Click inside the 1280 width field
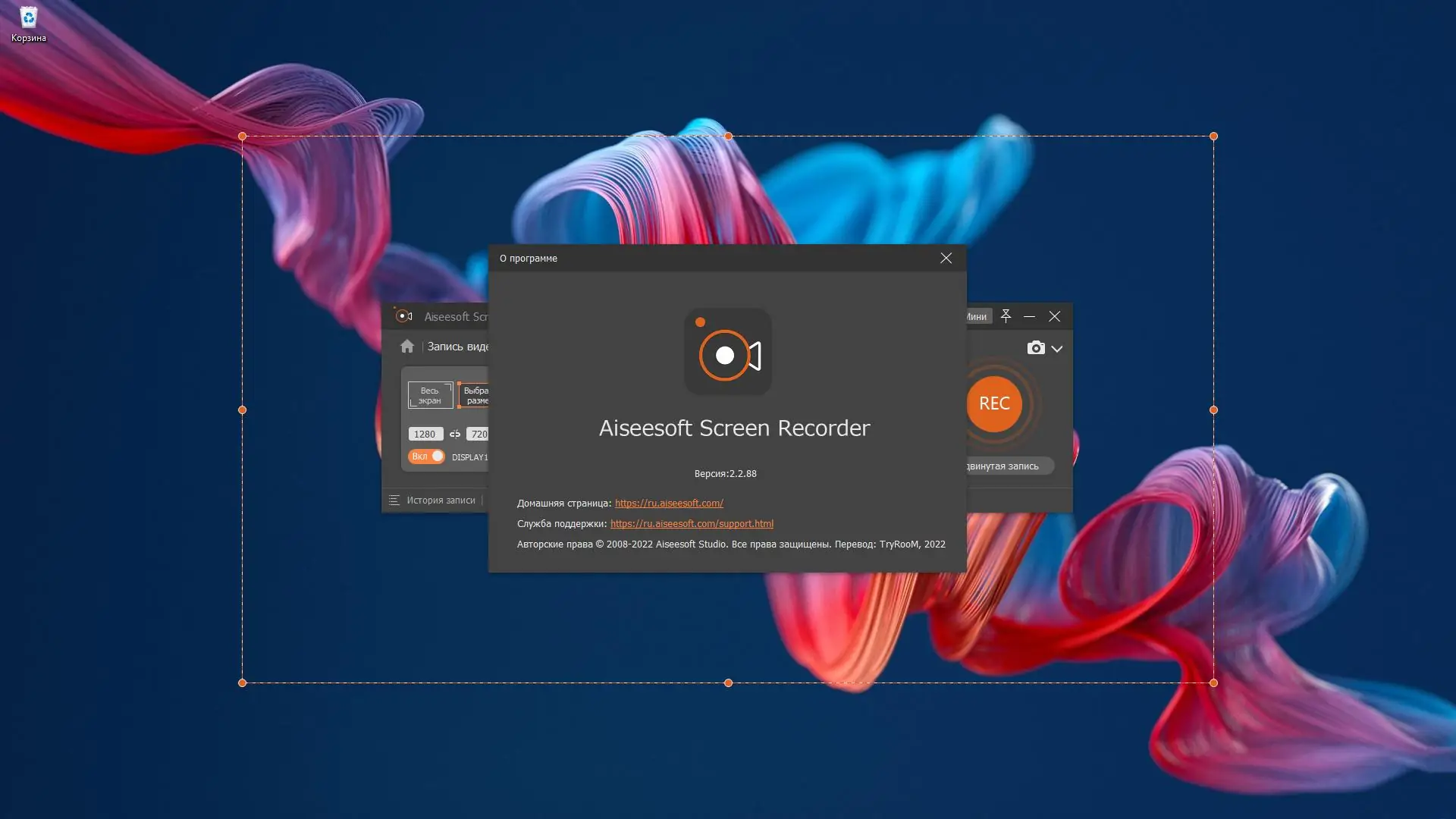This screenshot has width=1456, height=819. [x=425, y=434]
